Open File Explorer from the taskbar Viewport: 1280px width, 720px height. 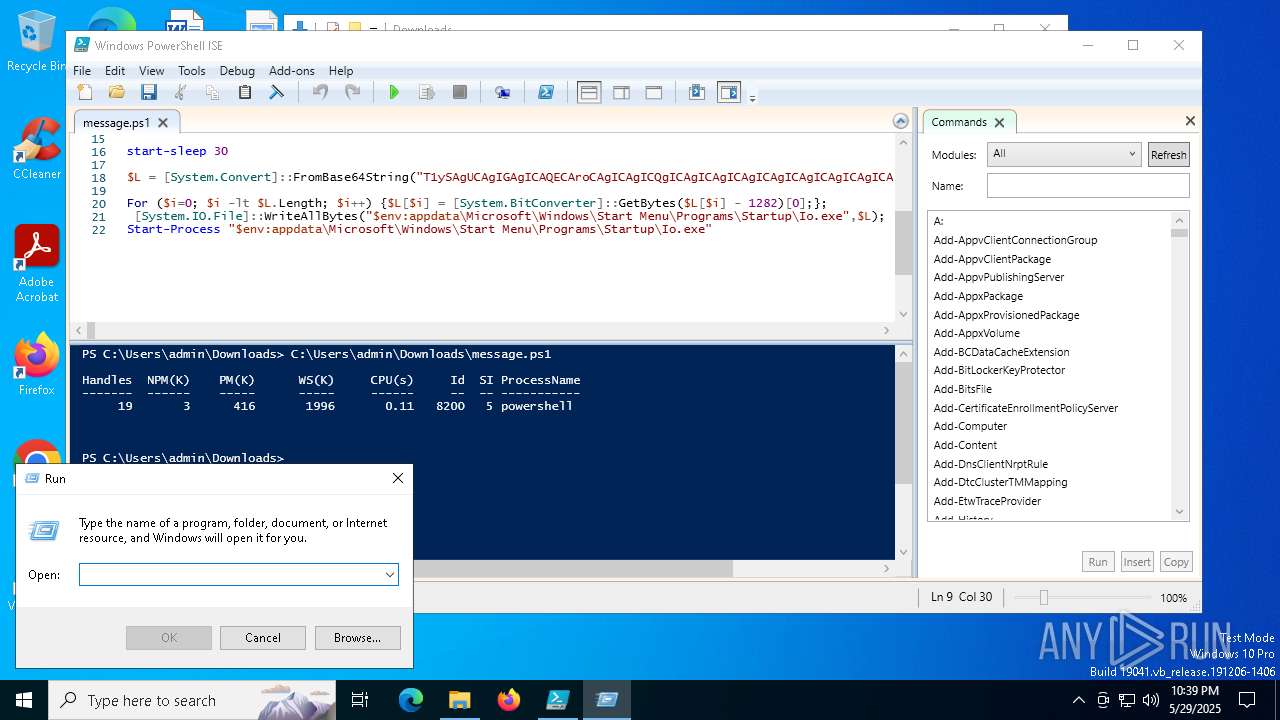459,700
